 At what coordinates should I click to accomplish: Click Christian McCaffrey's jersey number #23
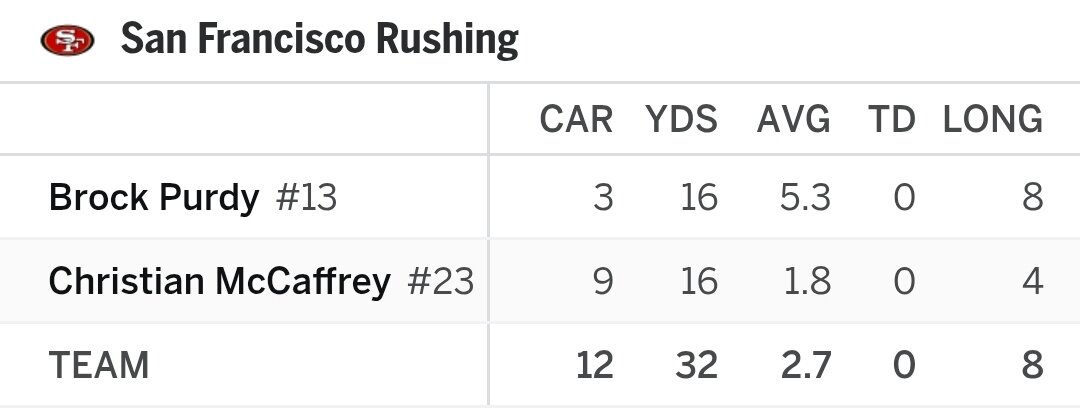pos(441,282)
